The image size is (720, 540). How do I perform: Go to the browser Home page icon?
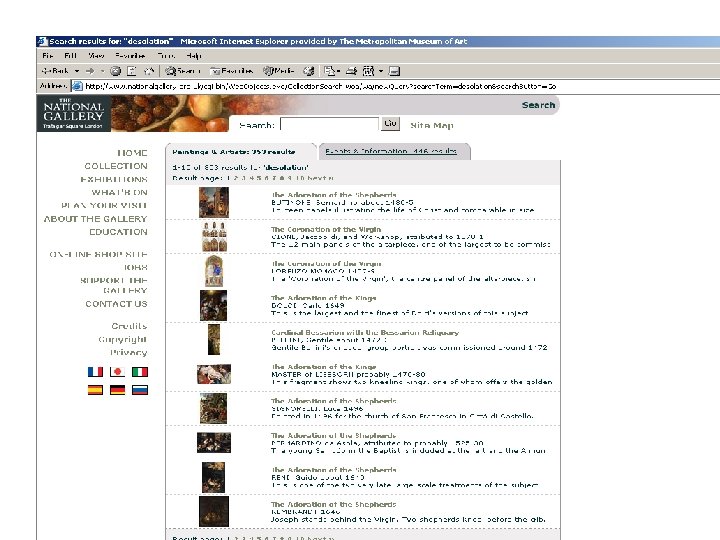click(x=149, y=71)
